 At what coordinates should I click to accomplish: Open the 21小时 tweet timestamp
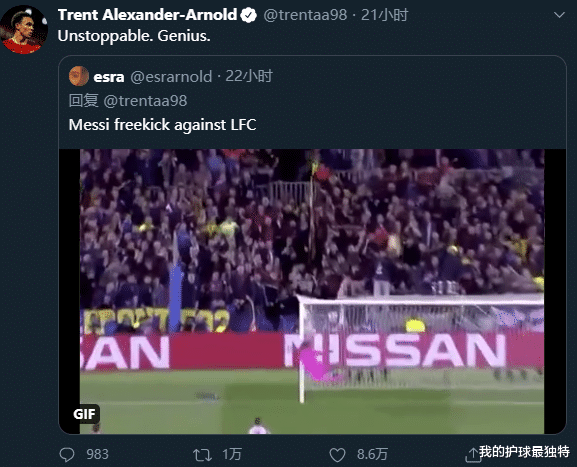click(x=385, y=15)
